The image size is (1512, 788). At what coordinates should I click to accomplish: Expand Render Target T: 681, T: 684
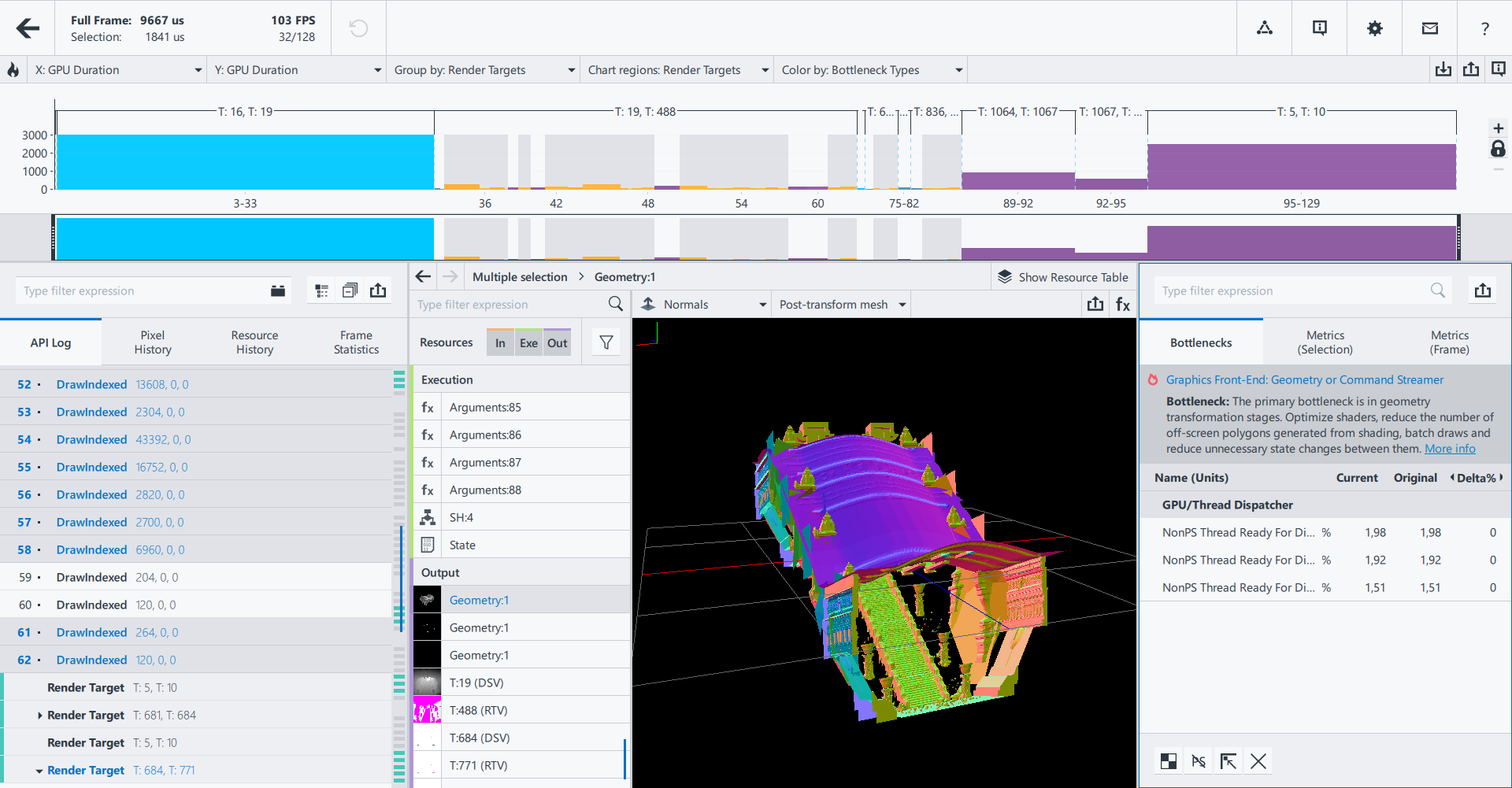coord(40,716)
